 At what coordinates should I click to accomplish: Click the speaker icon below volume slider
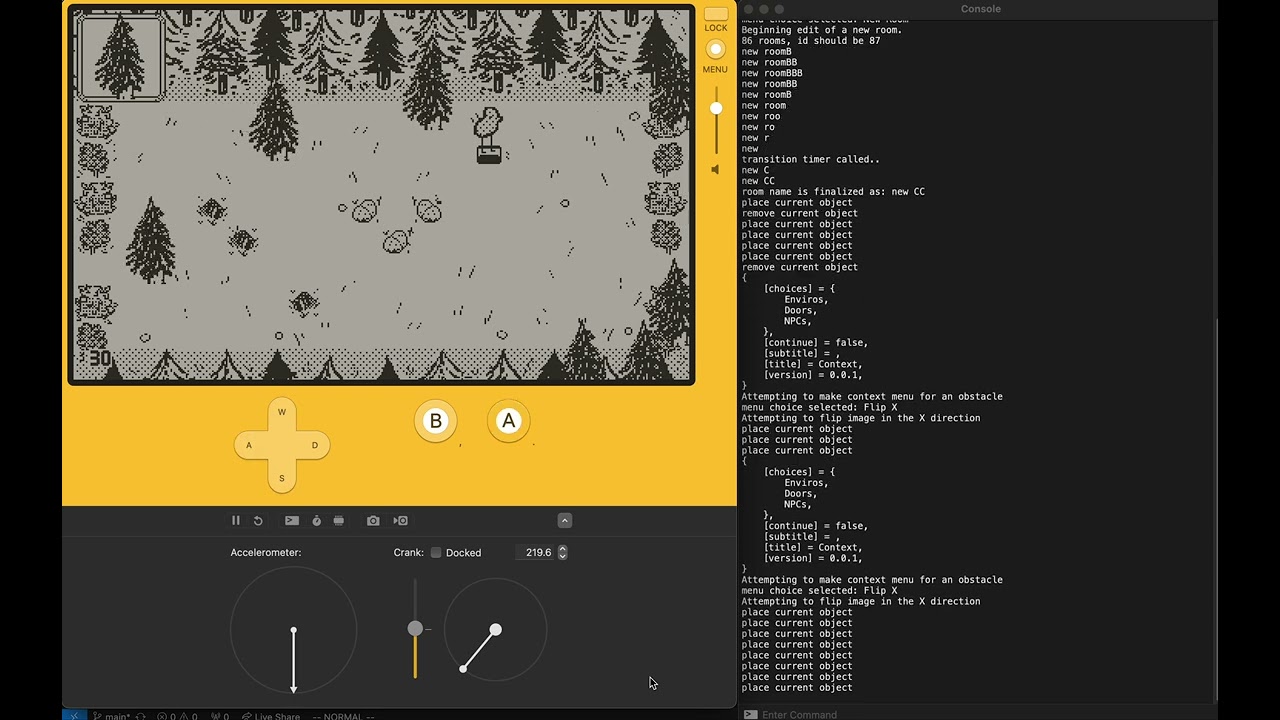click(715, 170)
